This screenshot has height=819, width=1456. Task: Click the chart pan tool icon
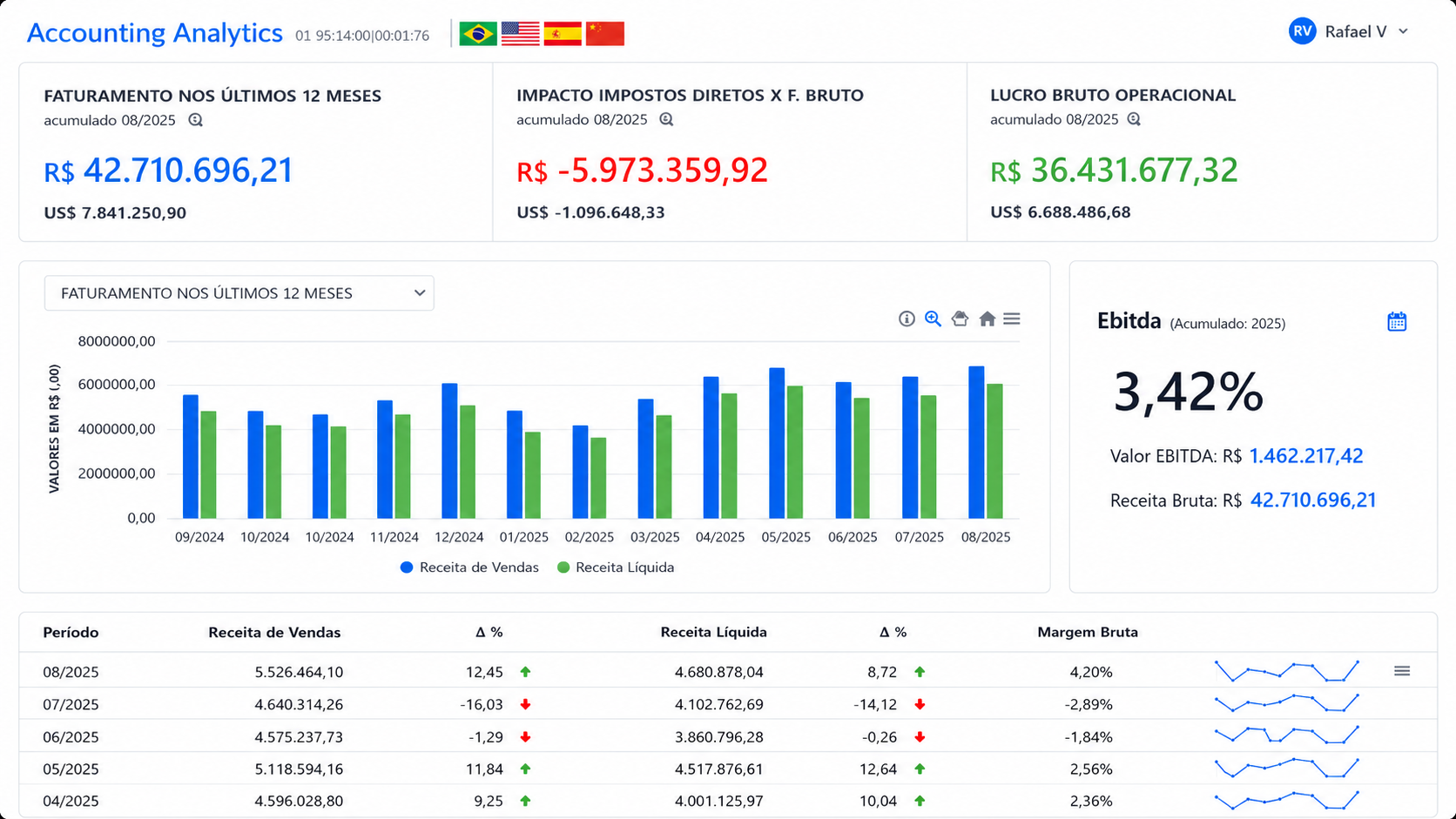point(960,319)
